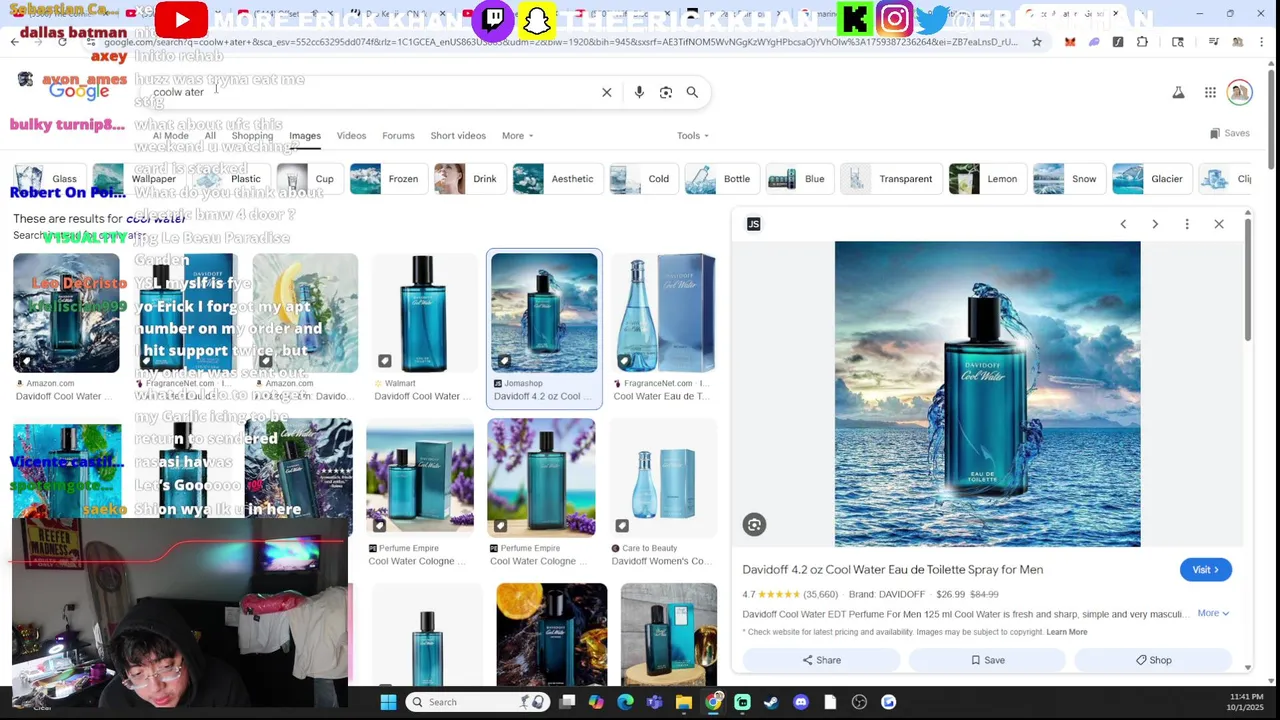The width and height of the screenshot is (1280, 720).
Task: Click the preview panel vertical scrollbar
Action: tap(1248, 280)
